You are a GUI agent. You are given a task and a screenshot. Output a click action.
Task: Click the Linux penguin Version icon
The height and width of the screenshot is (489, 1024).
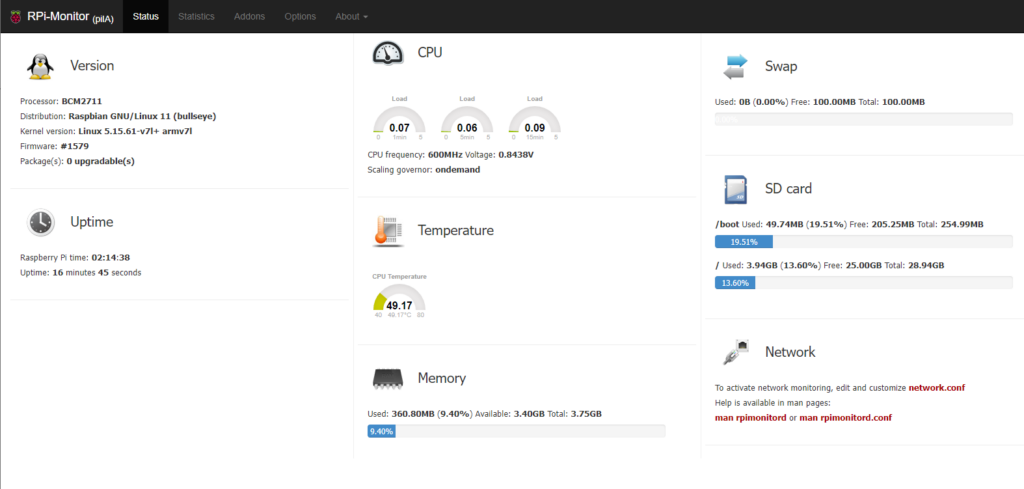[41, 66]
